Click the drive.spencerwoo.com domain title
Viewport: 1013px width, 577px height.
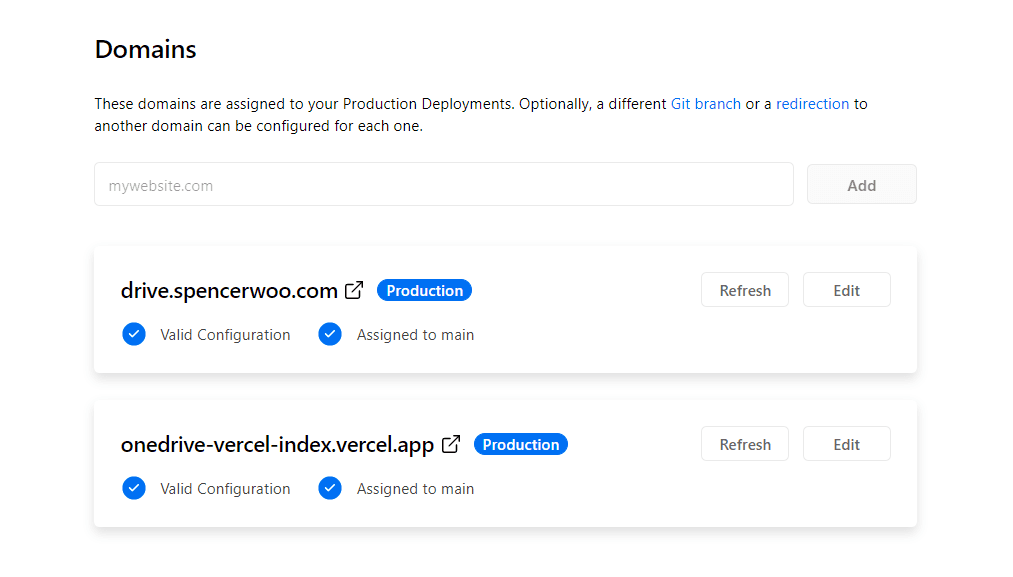point(228,289)
